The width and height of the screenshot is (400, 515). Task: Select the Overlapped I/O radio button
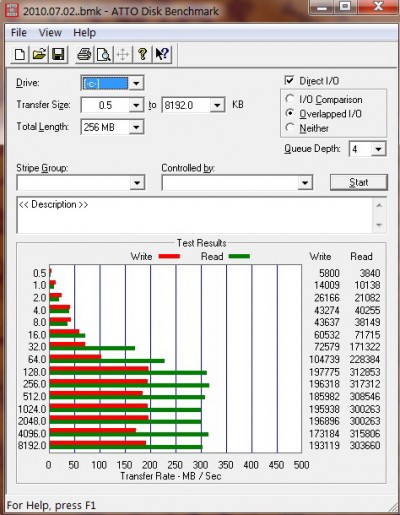click(290, 113)
